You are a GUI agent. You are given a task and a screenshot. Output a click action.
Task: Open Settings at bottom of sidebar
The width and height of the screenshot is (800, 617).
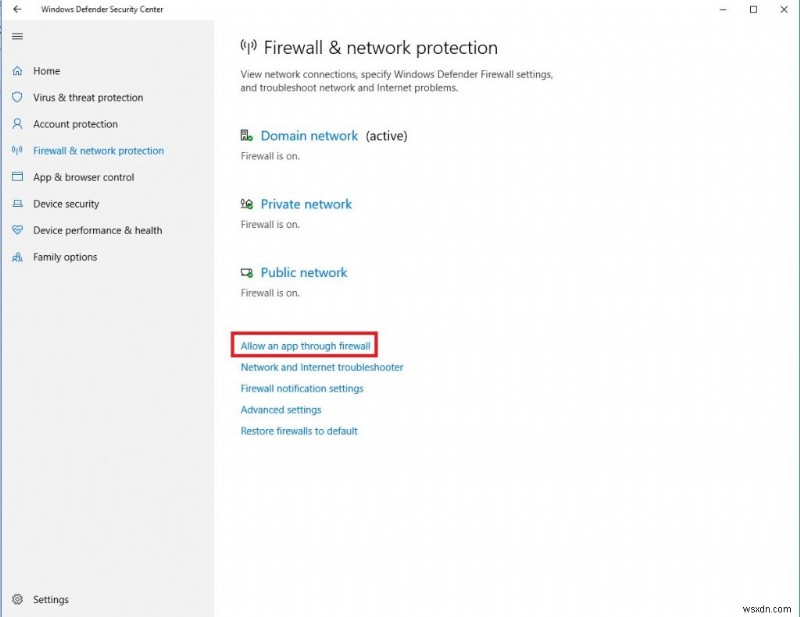tap(50, 599)
